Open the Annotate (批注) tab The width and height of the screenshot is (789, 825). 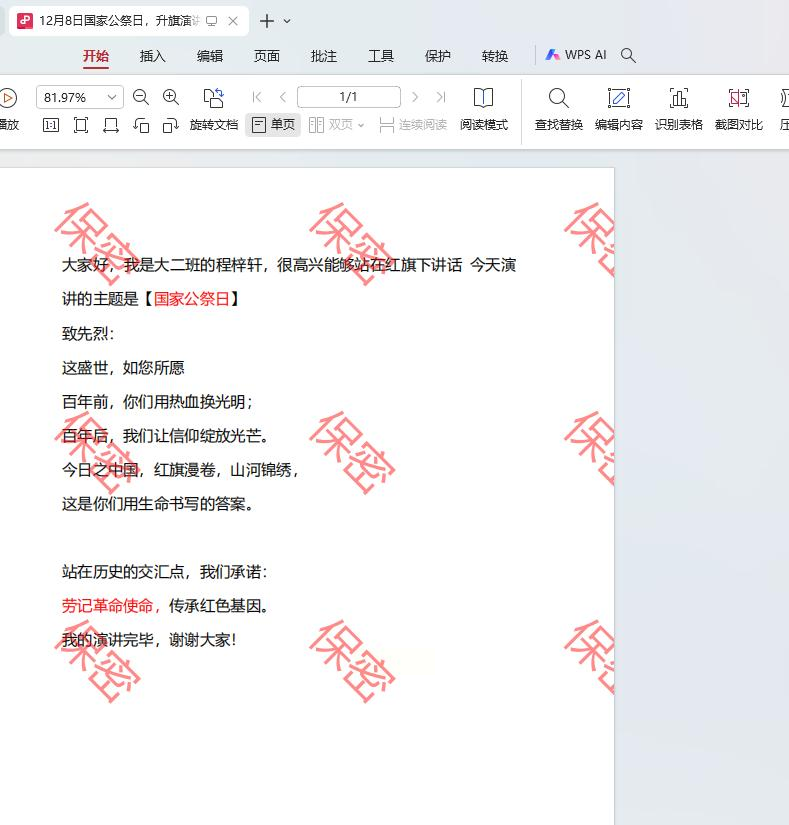pyautogui.click(x=324, y=56)
